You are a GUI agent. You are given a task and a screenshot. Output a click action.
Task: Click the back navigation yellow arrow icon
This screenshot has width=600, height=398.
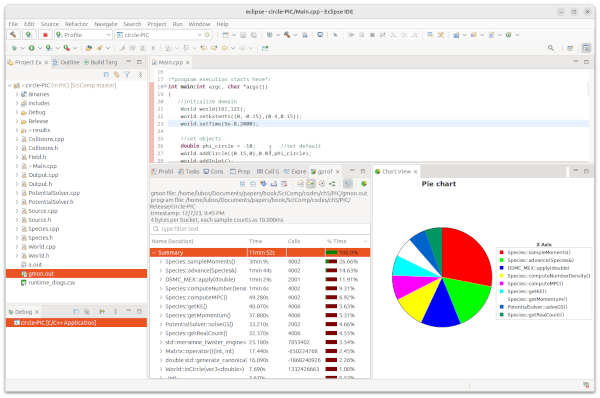tap(225, 48)
